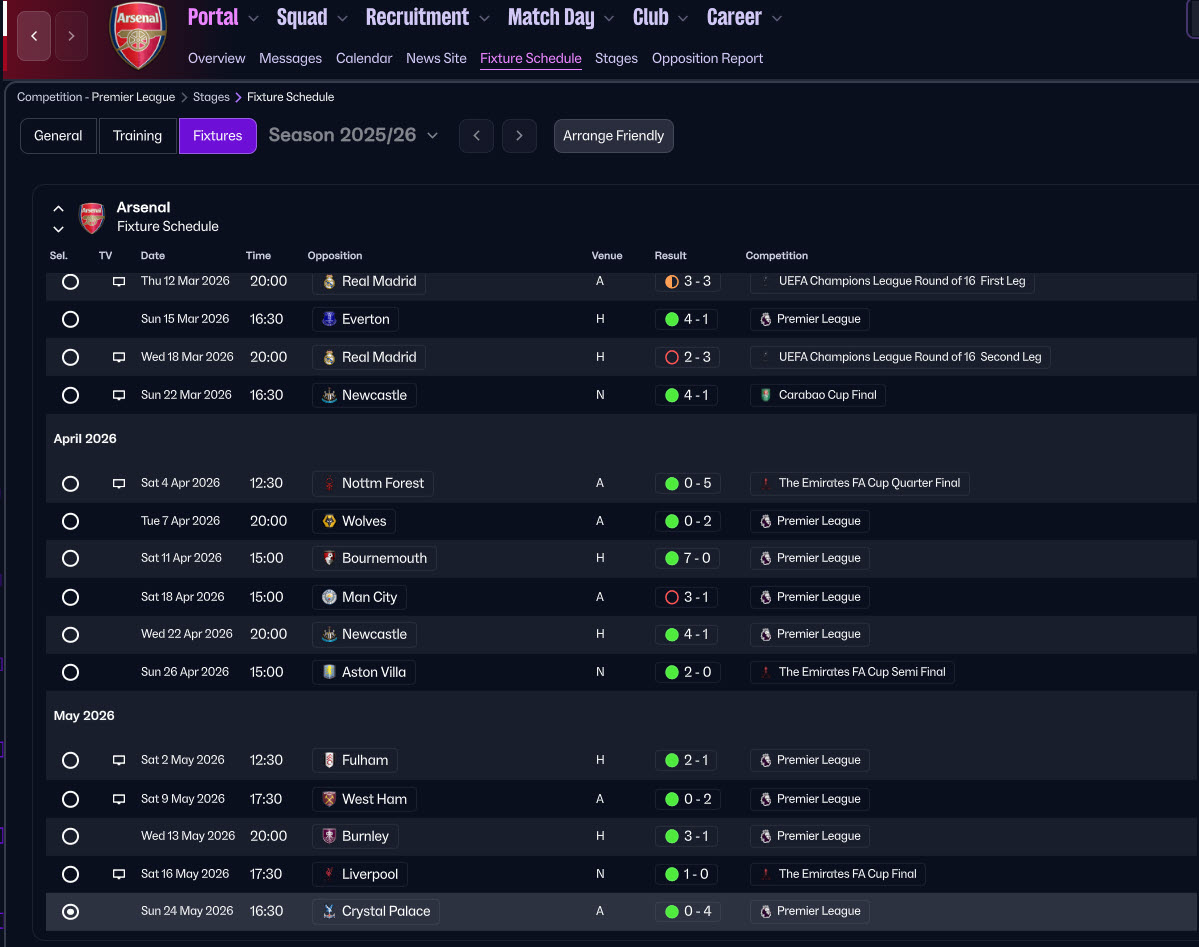1199x947 pixels.
Task: Click the forward navigation arrow
Action: (71, 36)
